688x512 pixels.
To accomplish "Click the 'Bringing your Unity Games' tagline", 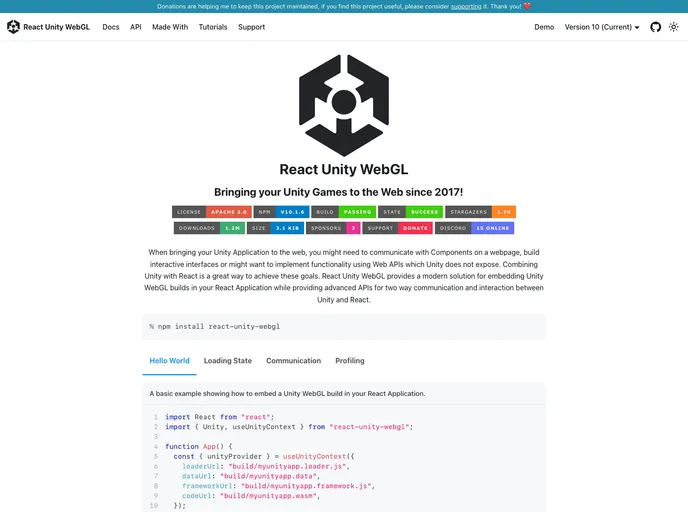I will pyautogui.click(x=338, y=192).
